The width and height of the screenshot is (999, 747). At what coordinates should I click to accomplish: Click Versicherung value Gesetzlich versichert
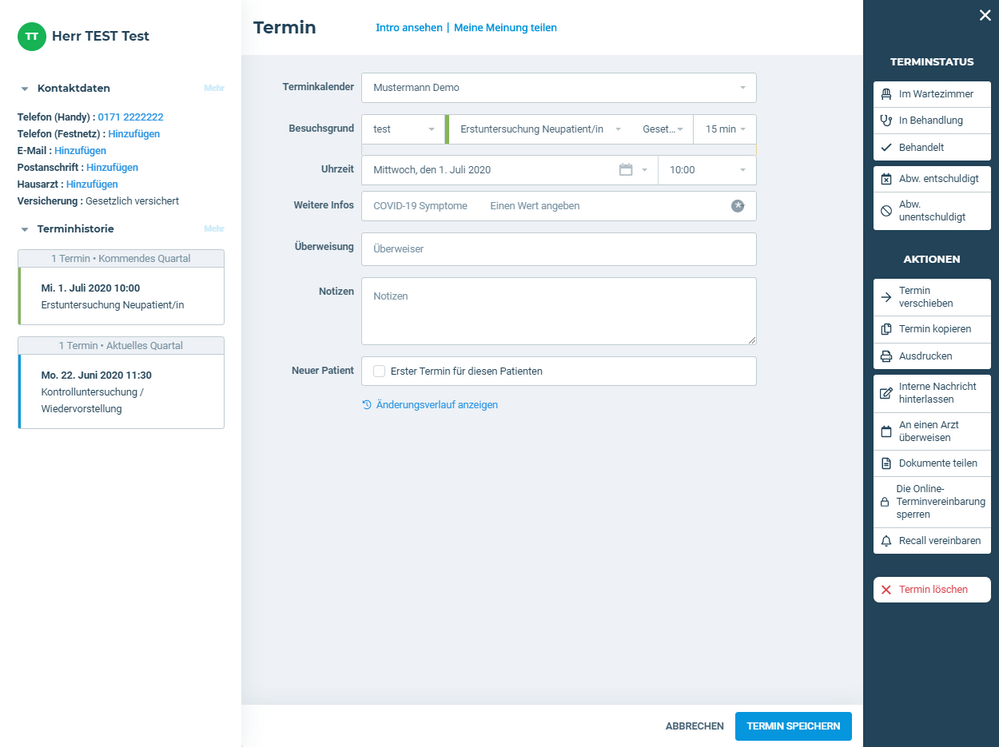(x=132, y=201)
